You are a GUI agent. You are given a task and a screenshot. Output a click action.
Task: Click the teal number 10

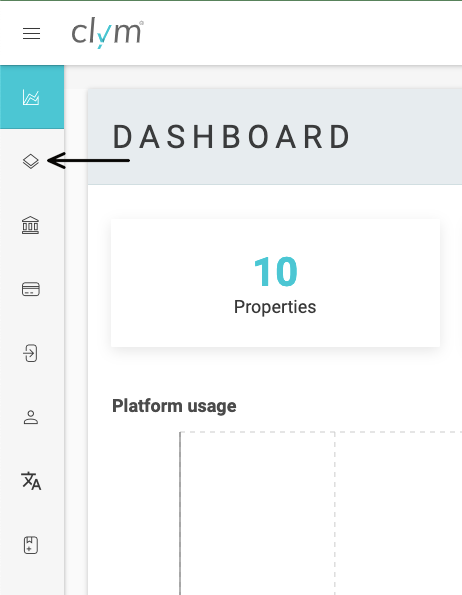point(275,272)
